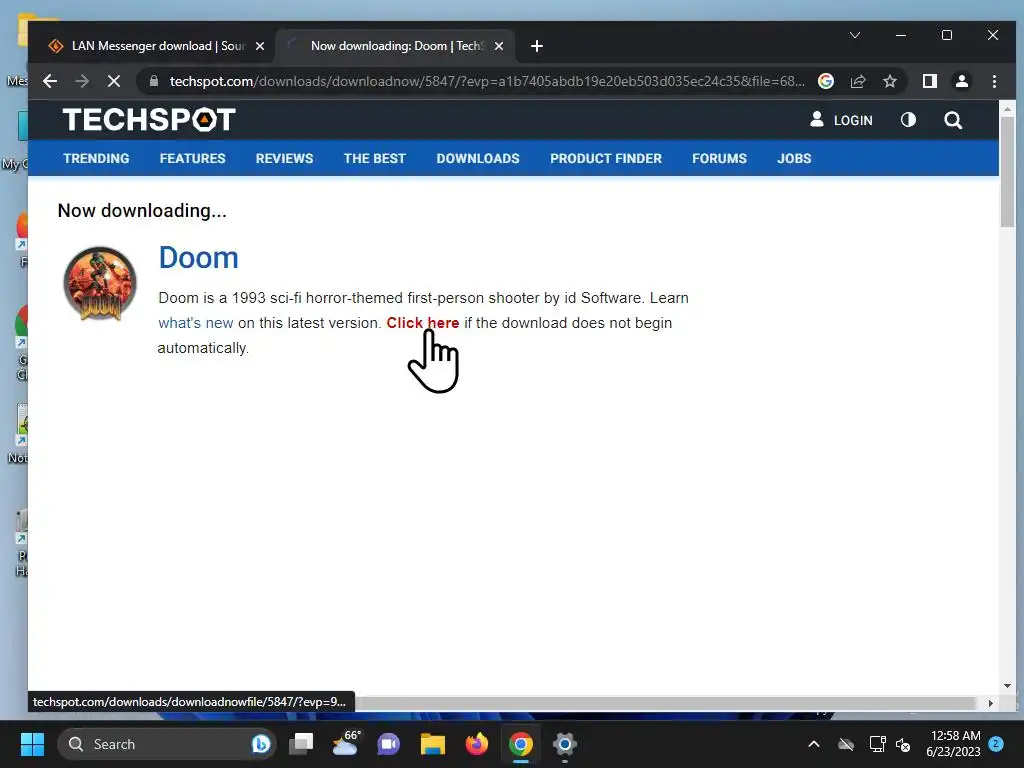This screenshot has width=1024, height=768.
Task: Click the TechSpot logo
Action: tap(149, 120)
